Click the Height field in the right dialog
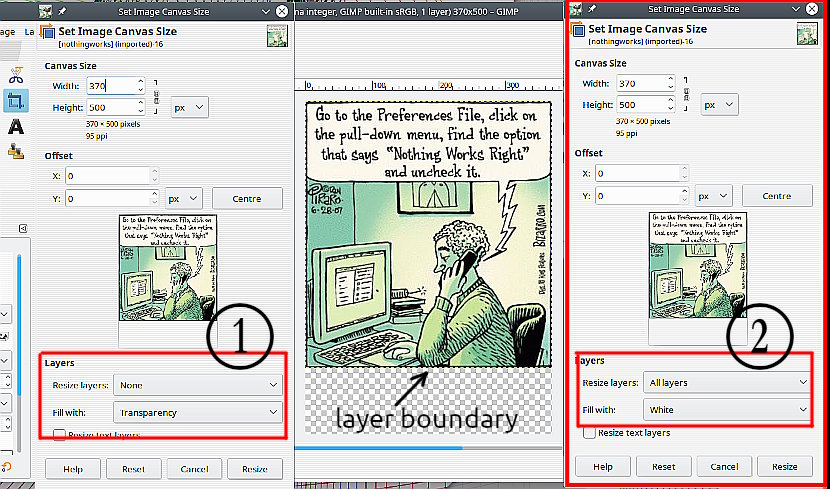 (x=640, y=105)
